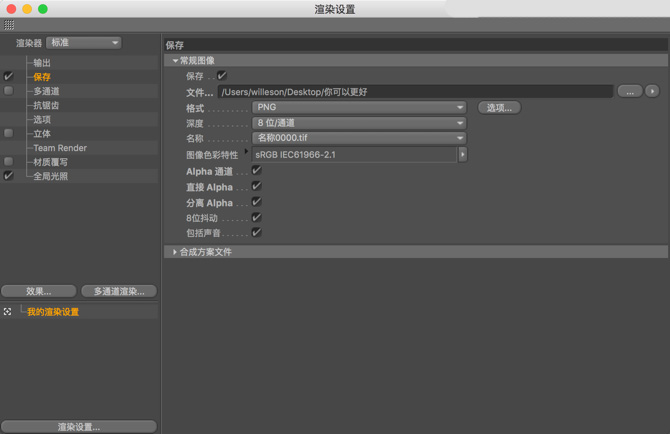
Task: Select 选项 in the settings list
Action: coord(42,120)
